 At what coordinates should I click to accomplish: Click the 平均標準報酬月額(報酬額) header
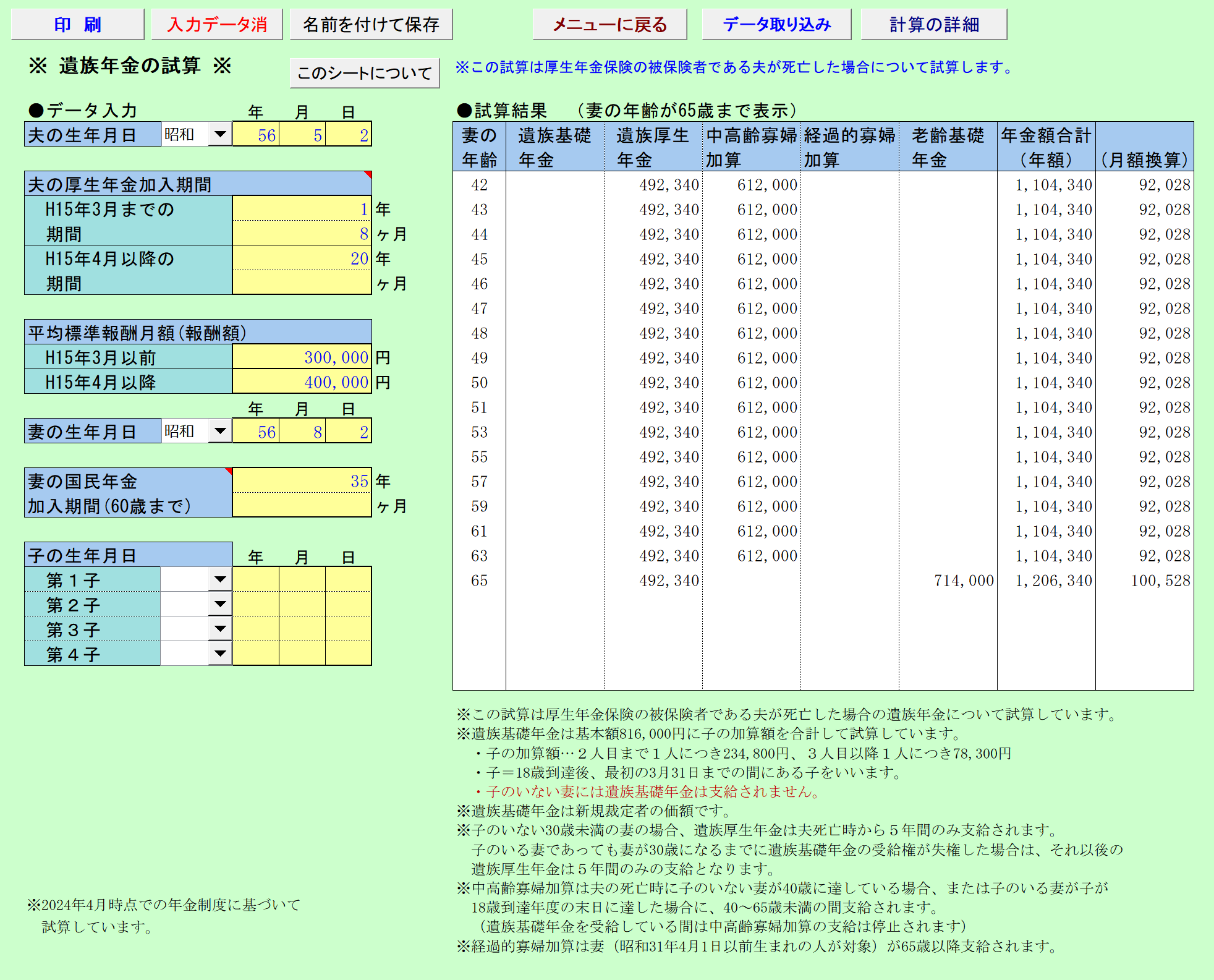point(198,332)
